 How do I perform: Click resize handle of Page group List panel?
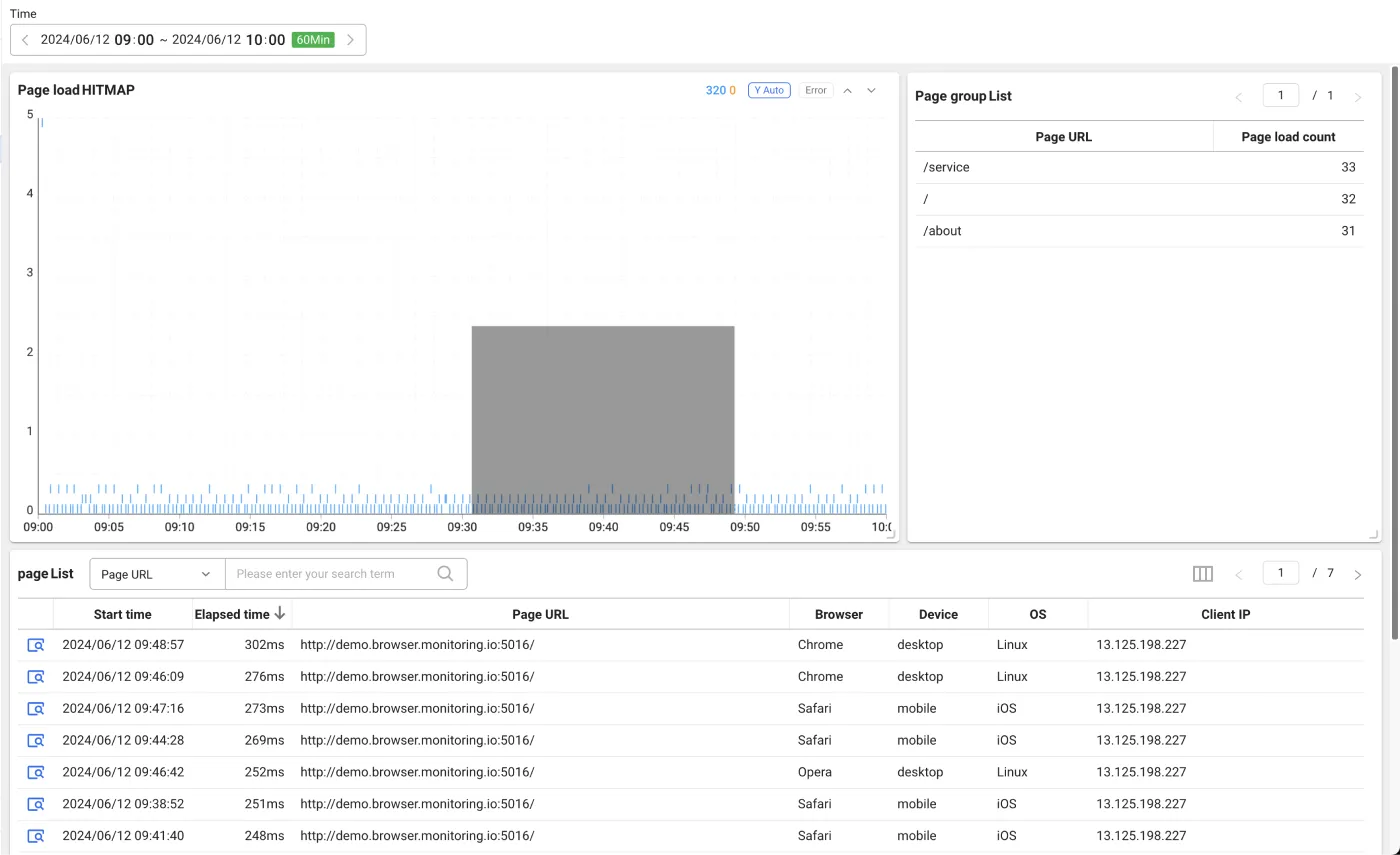pos(1376,536)
